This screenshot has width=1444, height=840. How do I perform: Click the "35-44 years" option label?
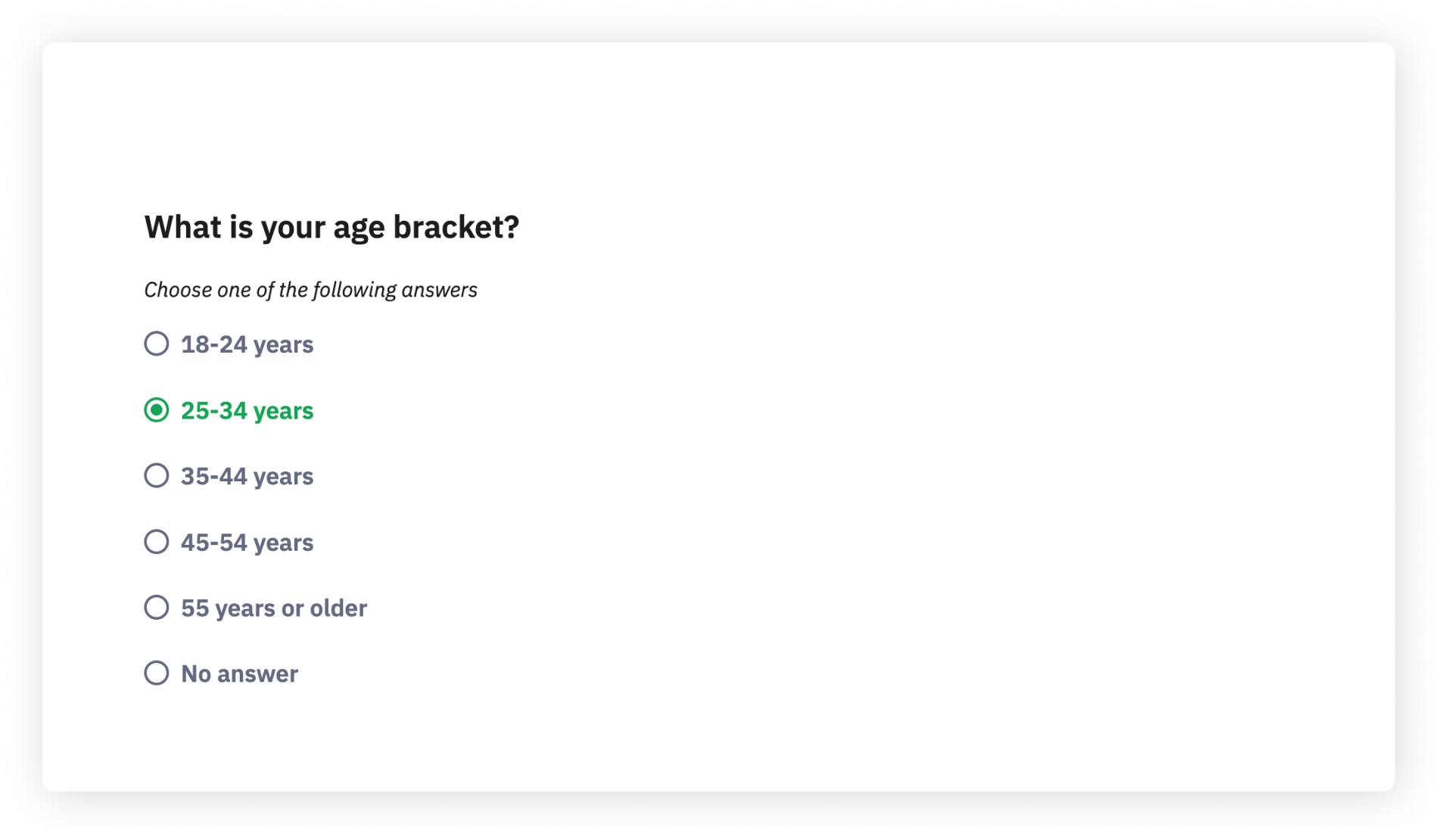[247, 477]
